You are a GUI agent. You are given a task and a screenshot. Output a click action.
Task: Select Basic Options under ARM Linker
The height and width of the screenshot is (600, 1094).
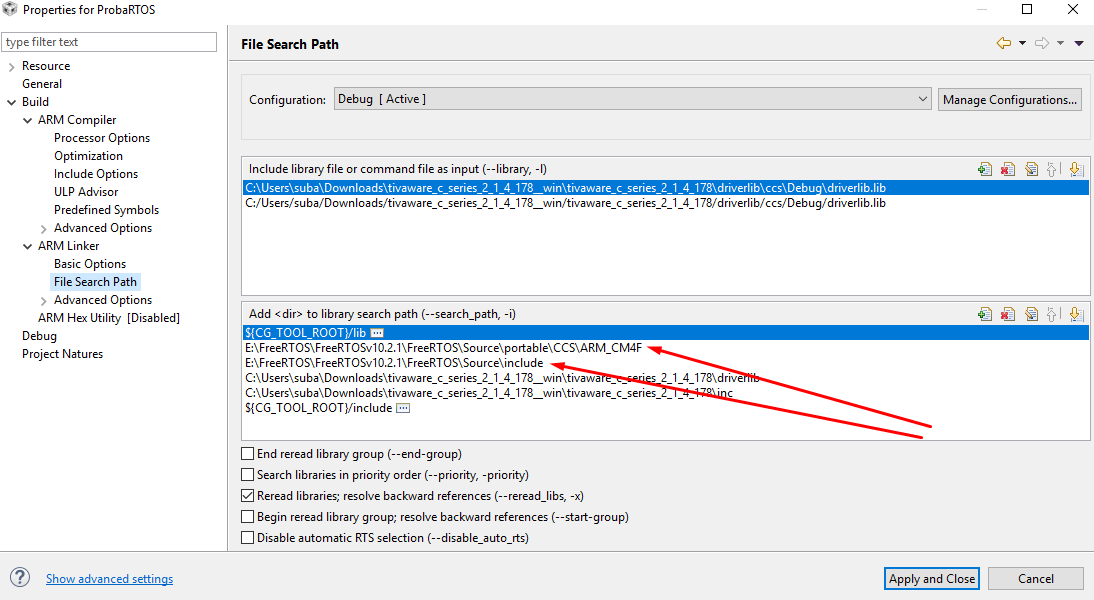click(90, 264)
